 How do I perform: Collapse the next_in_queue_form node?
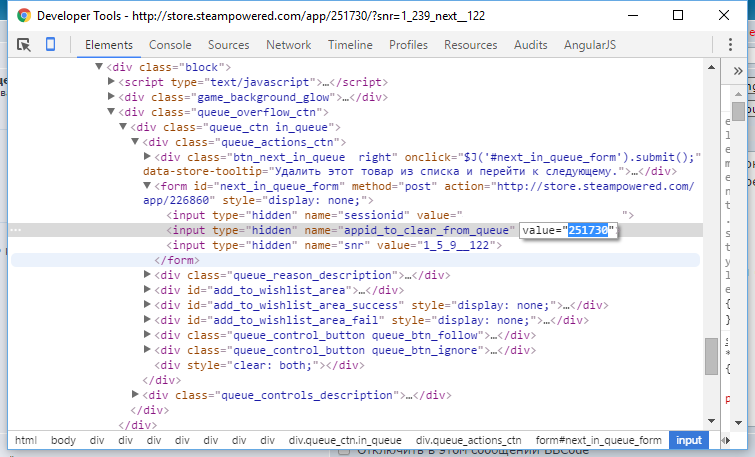pos(147,185)
